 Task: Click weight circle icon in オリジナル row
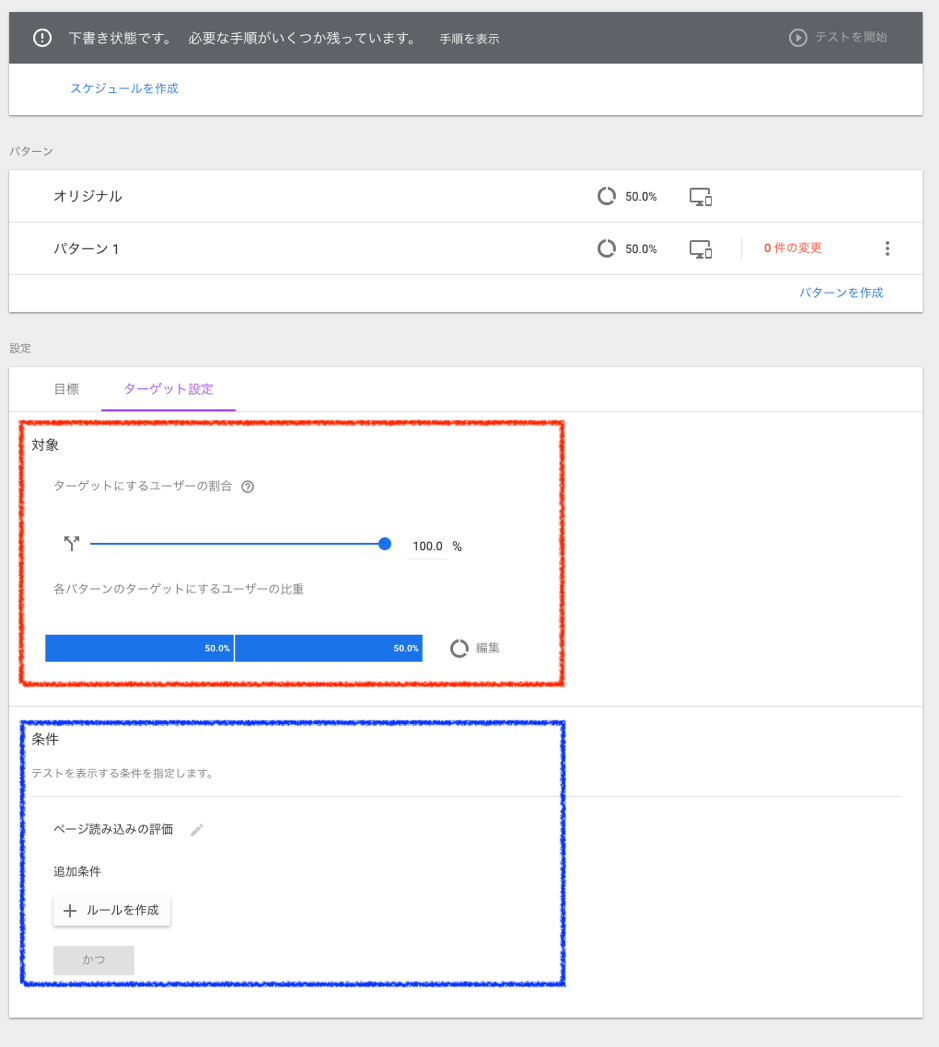click(606, 196)
